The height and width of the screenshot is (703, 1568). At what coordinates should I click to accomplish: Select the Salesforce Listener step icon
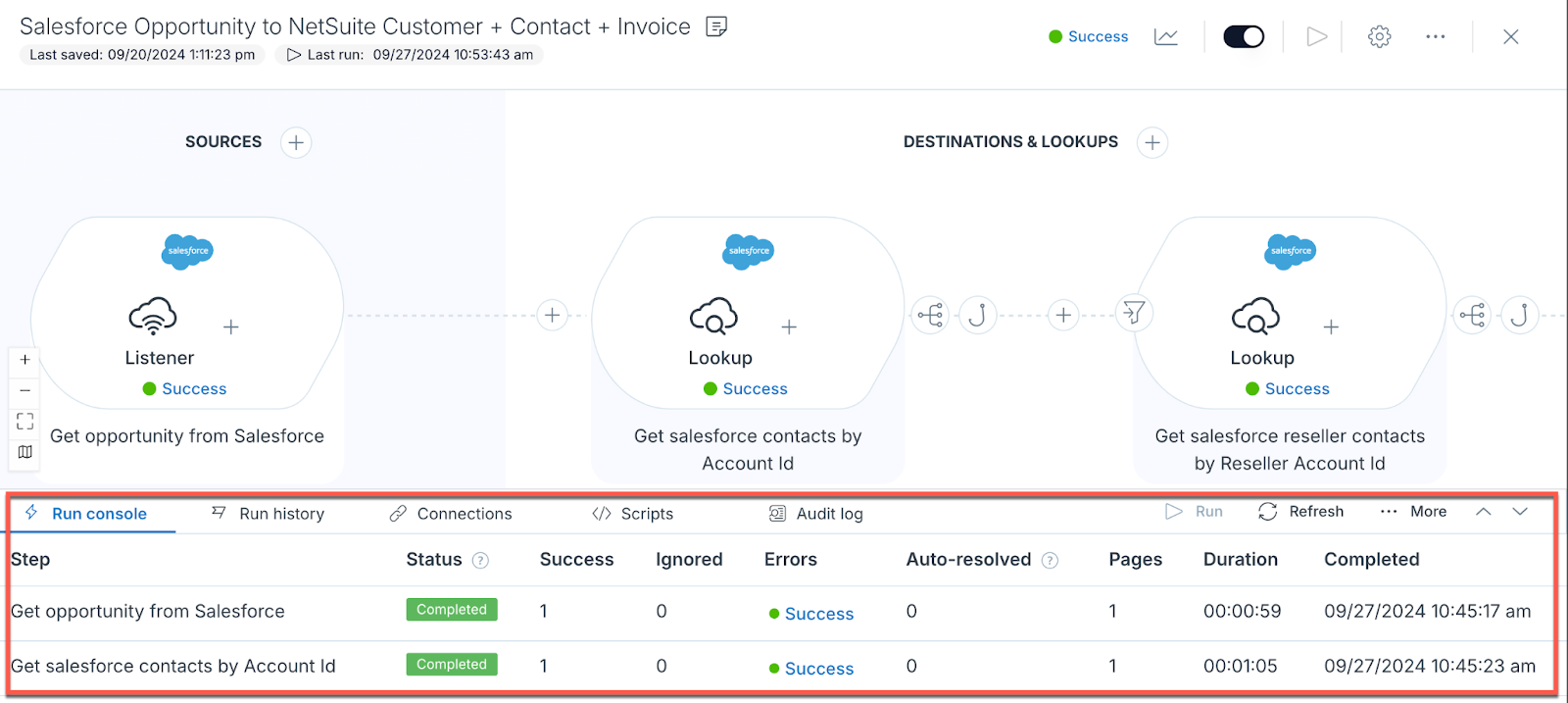tap(153, 316)
